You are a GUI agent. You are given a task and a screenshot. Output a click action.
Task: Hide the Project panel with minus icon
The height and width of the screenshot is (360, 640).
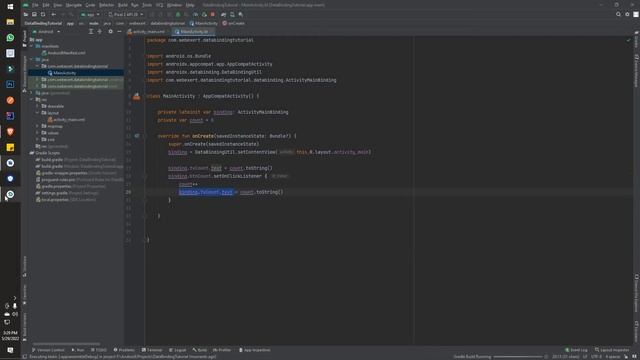[x=119, y=31]
